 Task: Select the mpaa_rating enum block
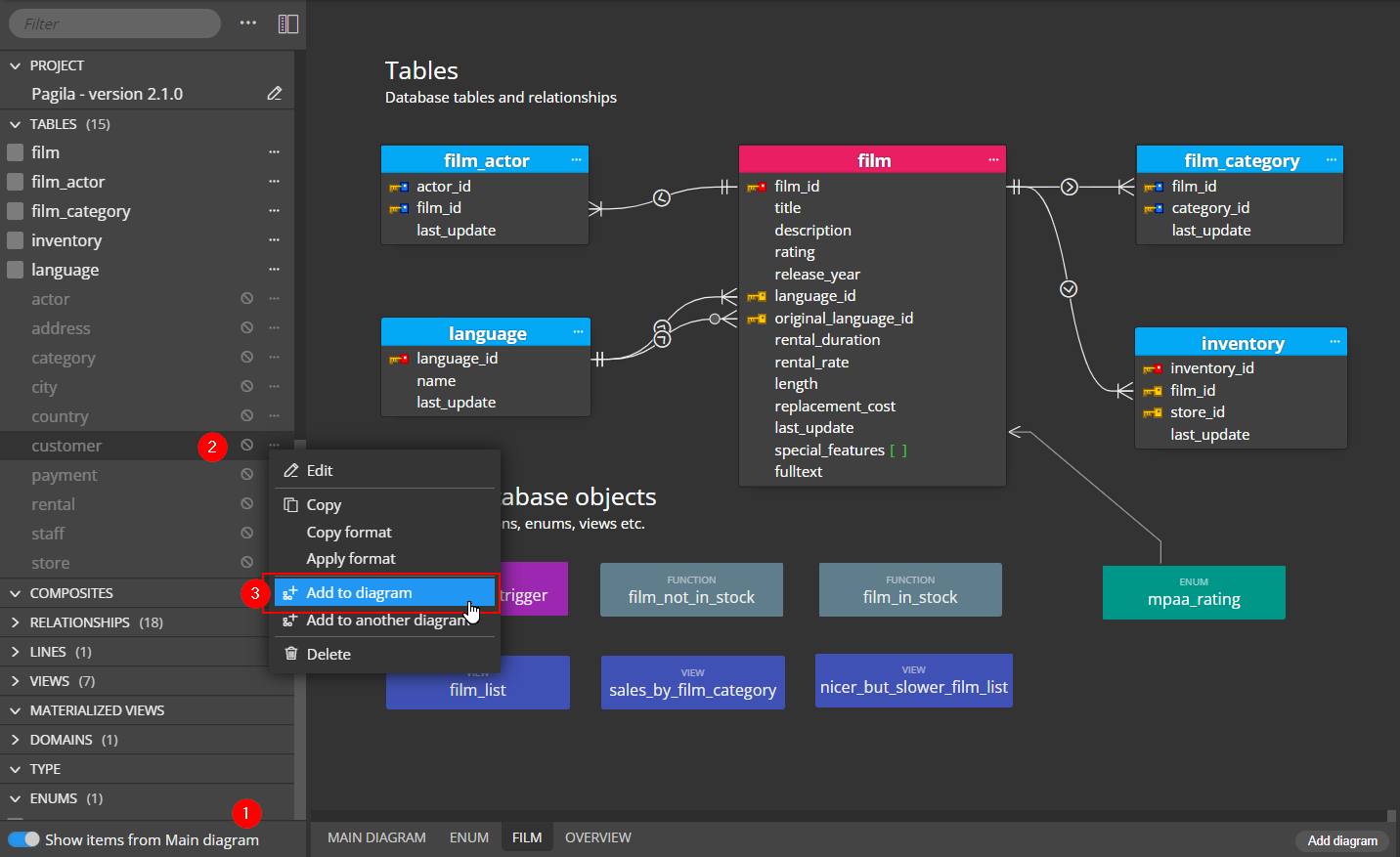(x=1194, y=592)
